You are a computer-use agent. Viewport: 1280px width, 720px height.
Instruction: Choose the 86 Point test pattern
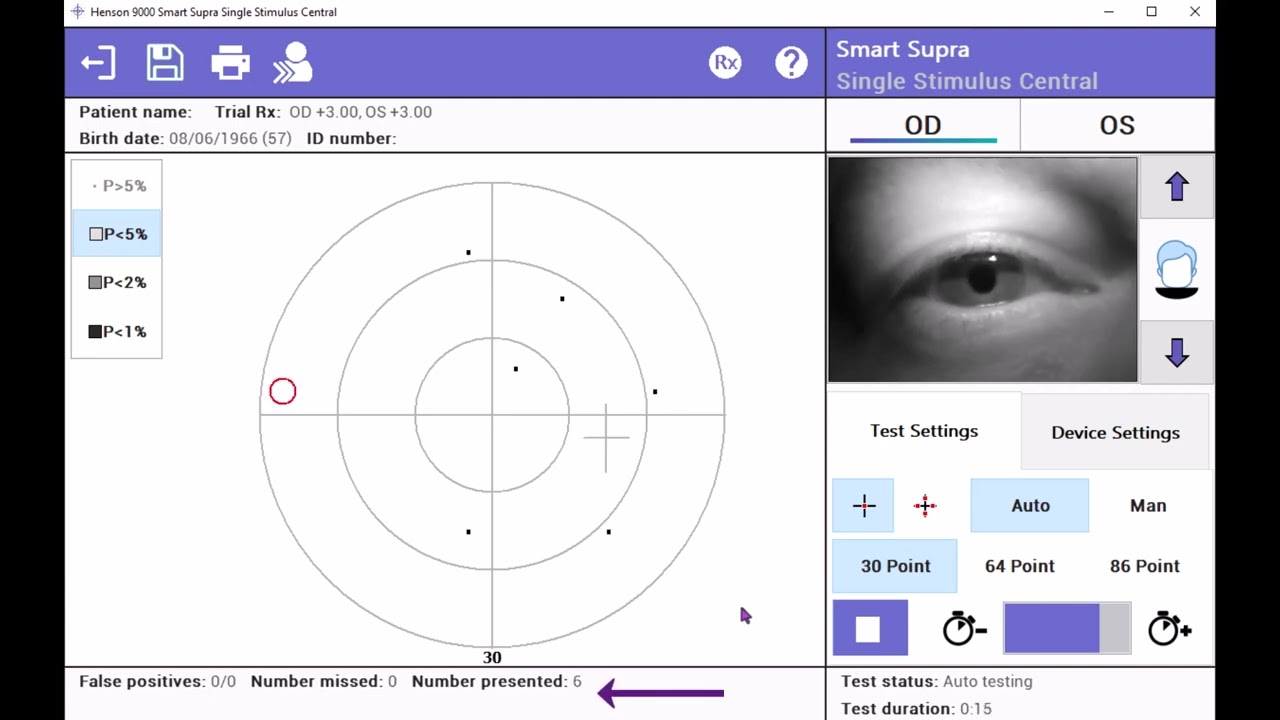tap(1144, 566)
